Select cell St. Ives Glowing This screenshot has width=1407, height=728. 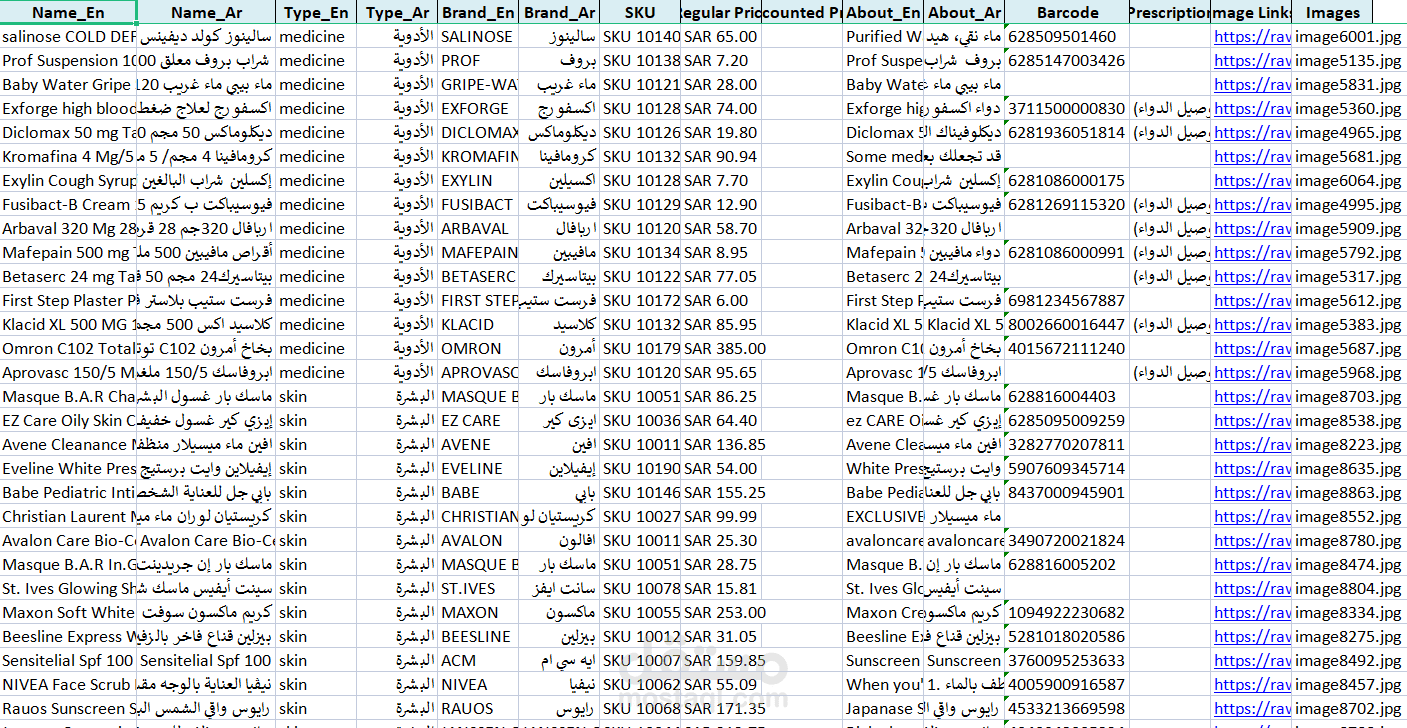click(69, 589)
